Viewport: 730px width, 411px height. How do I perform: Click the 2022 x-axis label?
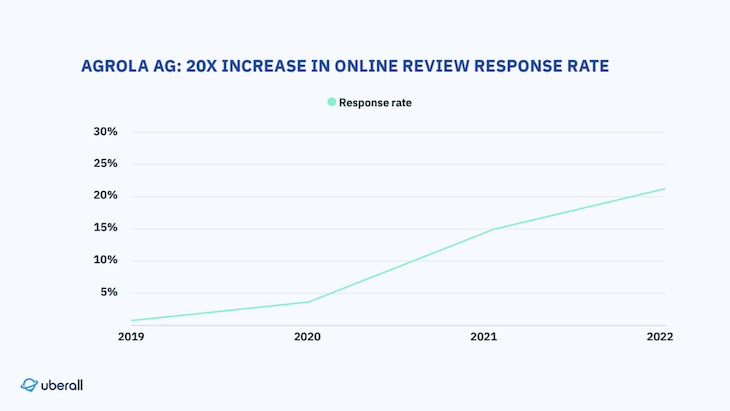coord(660,337)
